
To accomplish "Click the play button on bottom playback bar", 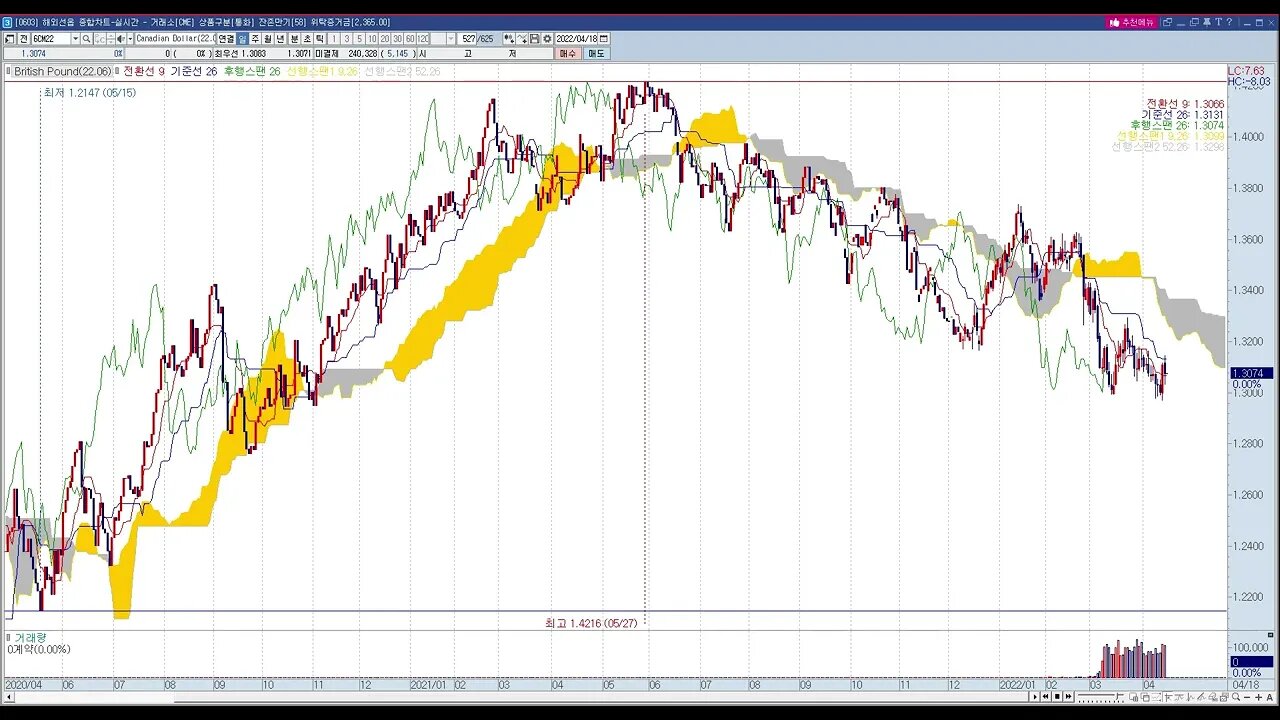I will pos(1035,696).
